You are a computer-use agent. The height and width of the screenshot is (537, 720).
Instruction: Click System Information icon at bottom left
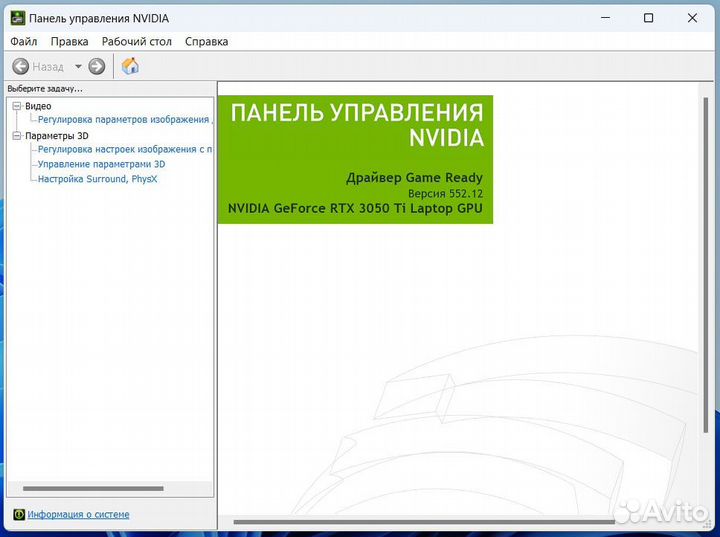pyautogui.click(x=19, y=514)
